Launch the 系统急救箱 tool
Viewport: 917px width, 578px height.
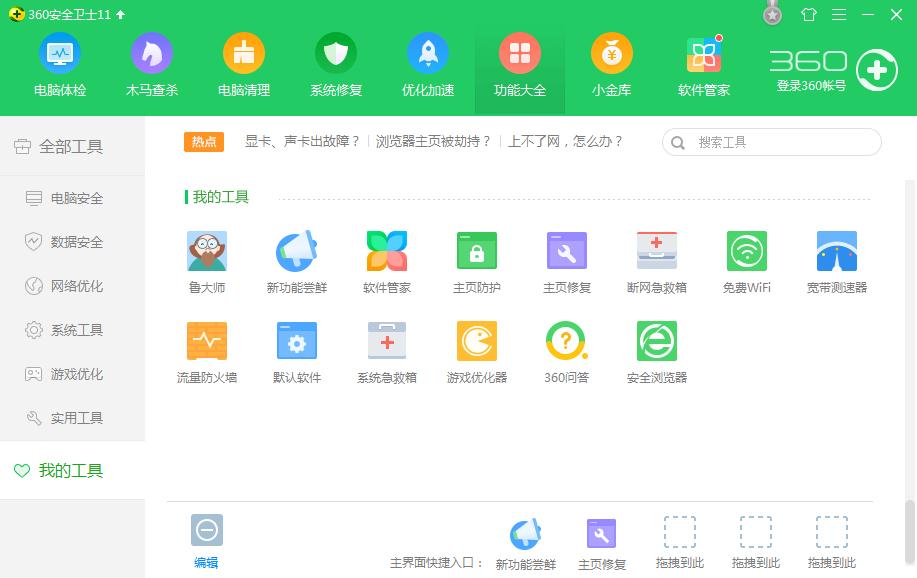pyautogui.click(x=387, y=352)
